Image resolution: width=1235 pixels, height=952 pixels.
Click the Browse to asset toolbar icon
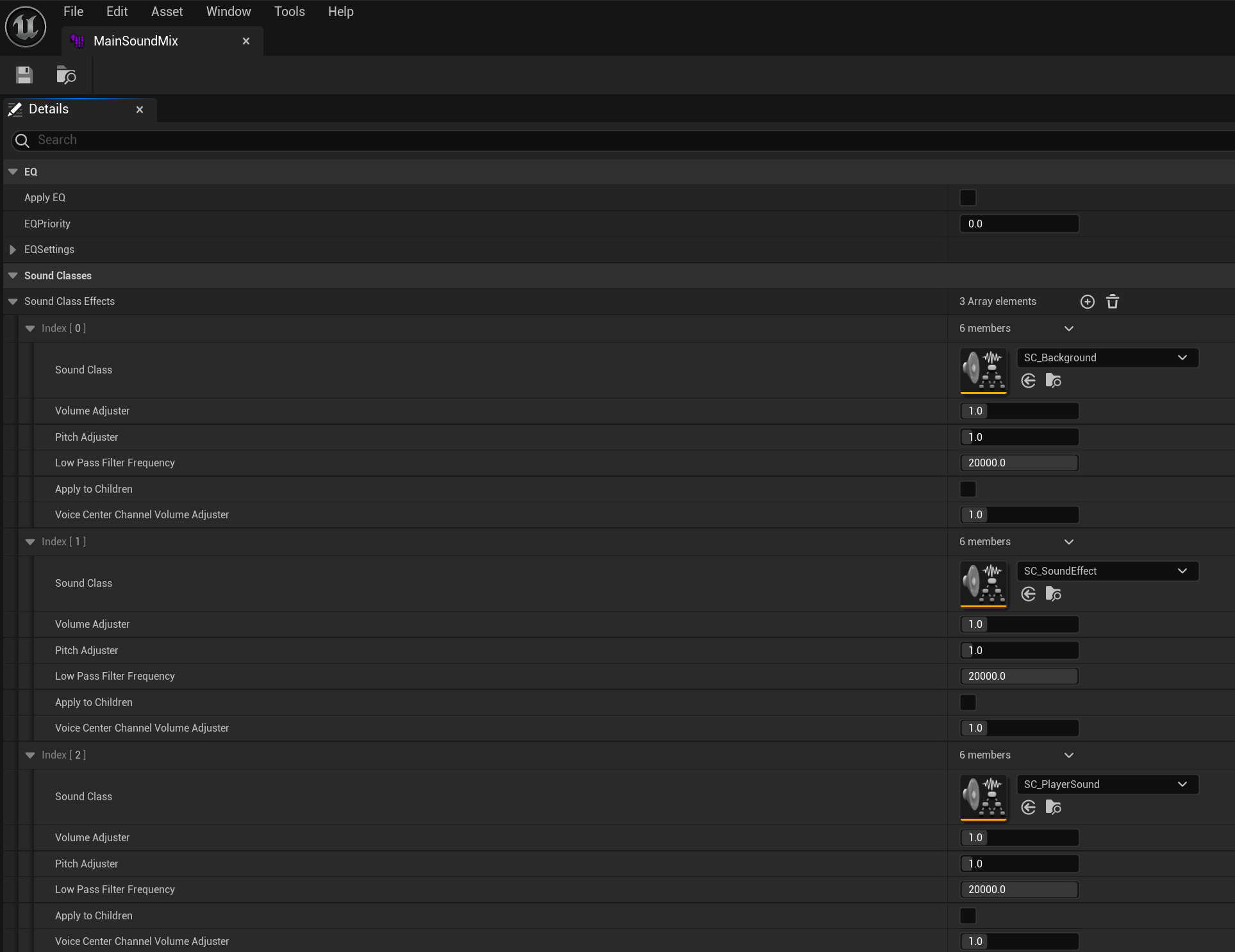(66, 75)
